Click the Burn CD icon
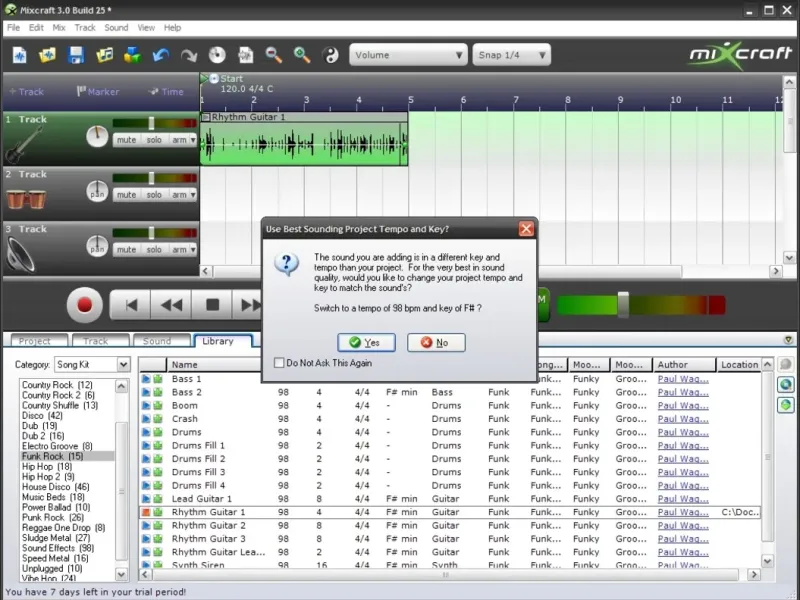The width and height of the screenshot is (800, 600). point(217,55)
